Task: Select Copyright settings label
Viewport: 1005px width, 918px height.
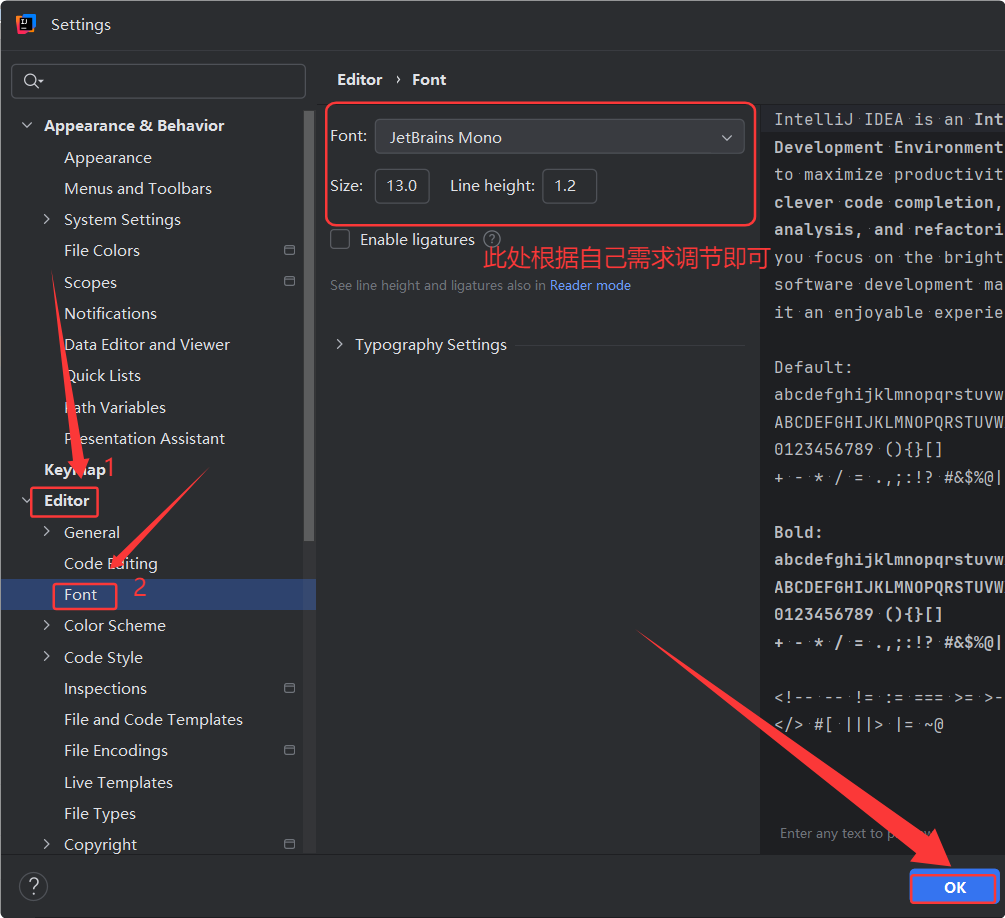Action: (x=100, y=845)
